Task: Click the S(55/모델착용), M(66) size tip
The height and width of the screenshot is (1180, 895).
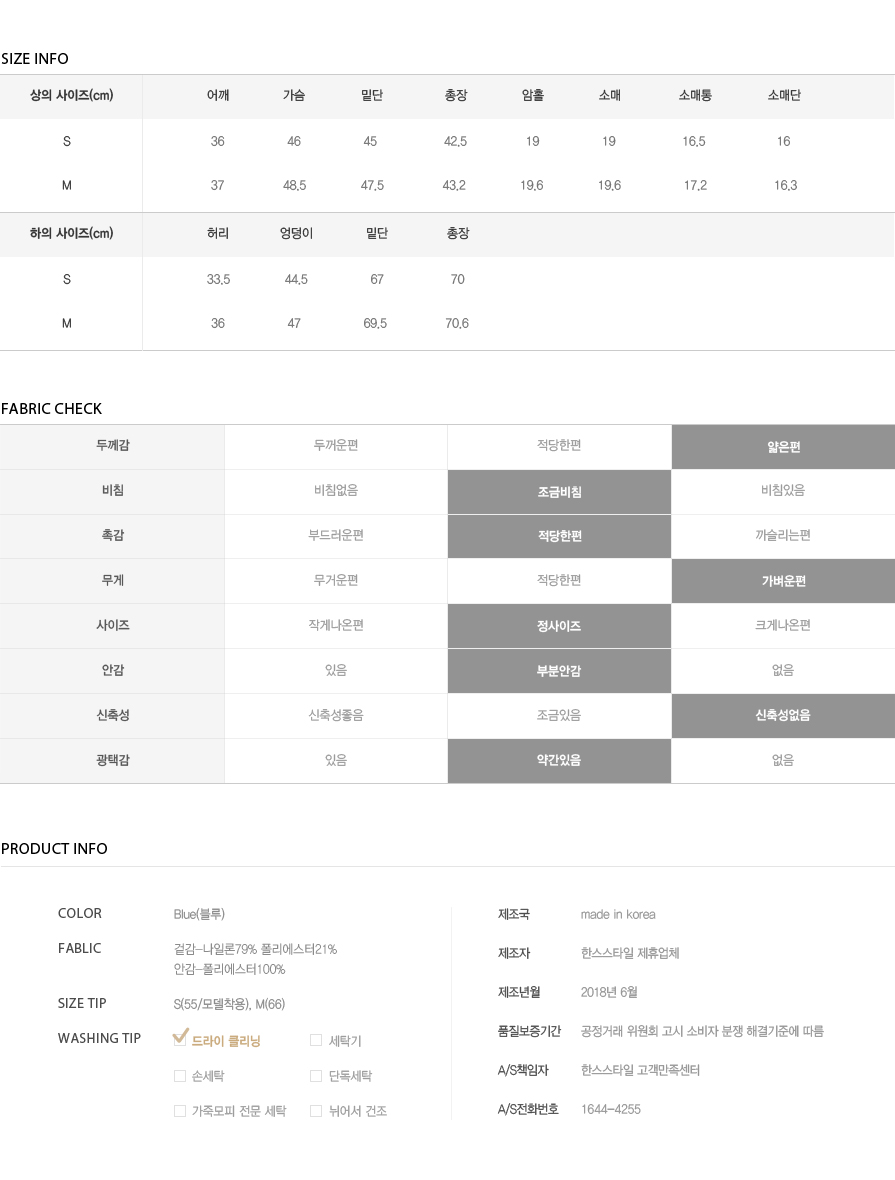Action: [229, 1004]
